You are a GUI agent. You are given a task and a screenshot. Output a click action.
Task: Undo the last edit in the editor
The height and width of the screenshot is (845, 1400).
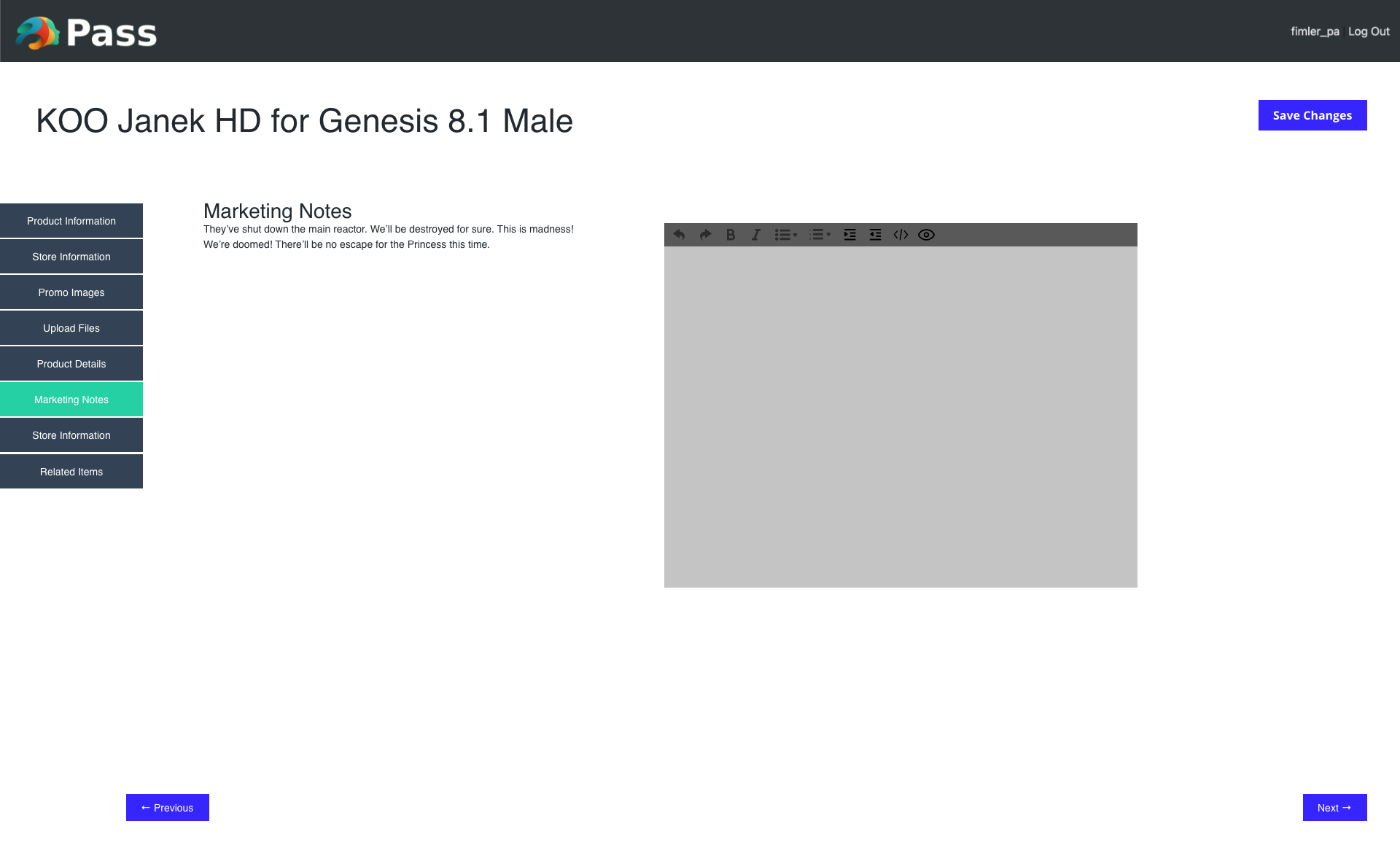(679, 235)
